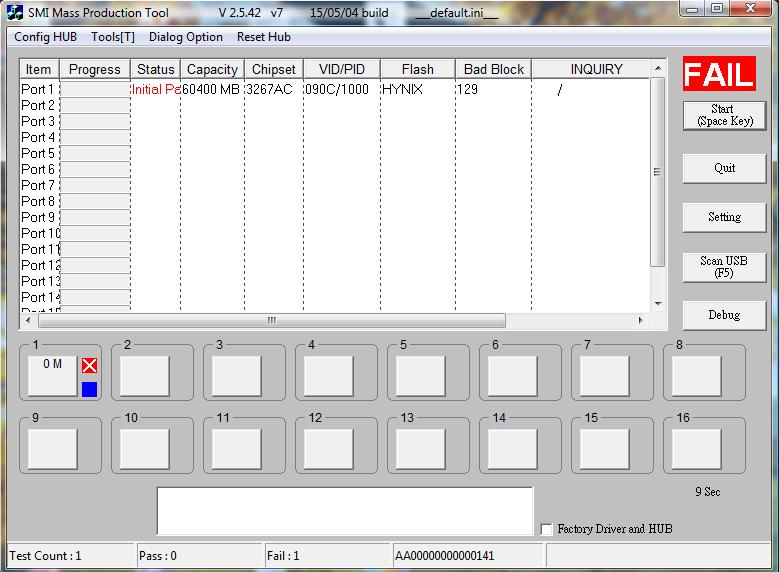Click the red X fail icon in slot 1
The height and width of the screenshot is (572, 779).
point(89,366)
